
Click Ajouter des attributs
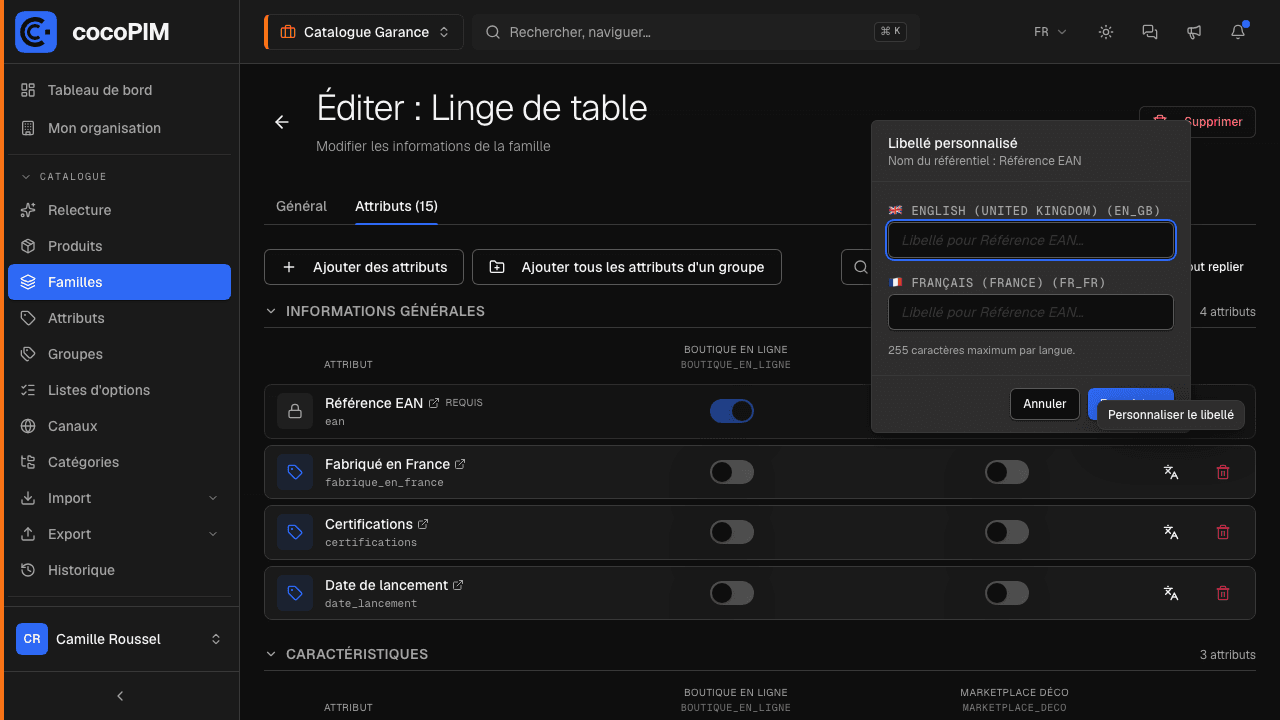(x=364, y=267)
